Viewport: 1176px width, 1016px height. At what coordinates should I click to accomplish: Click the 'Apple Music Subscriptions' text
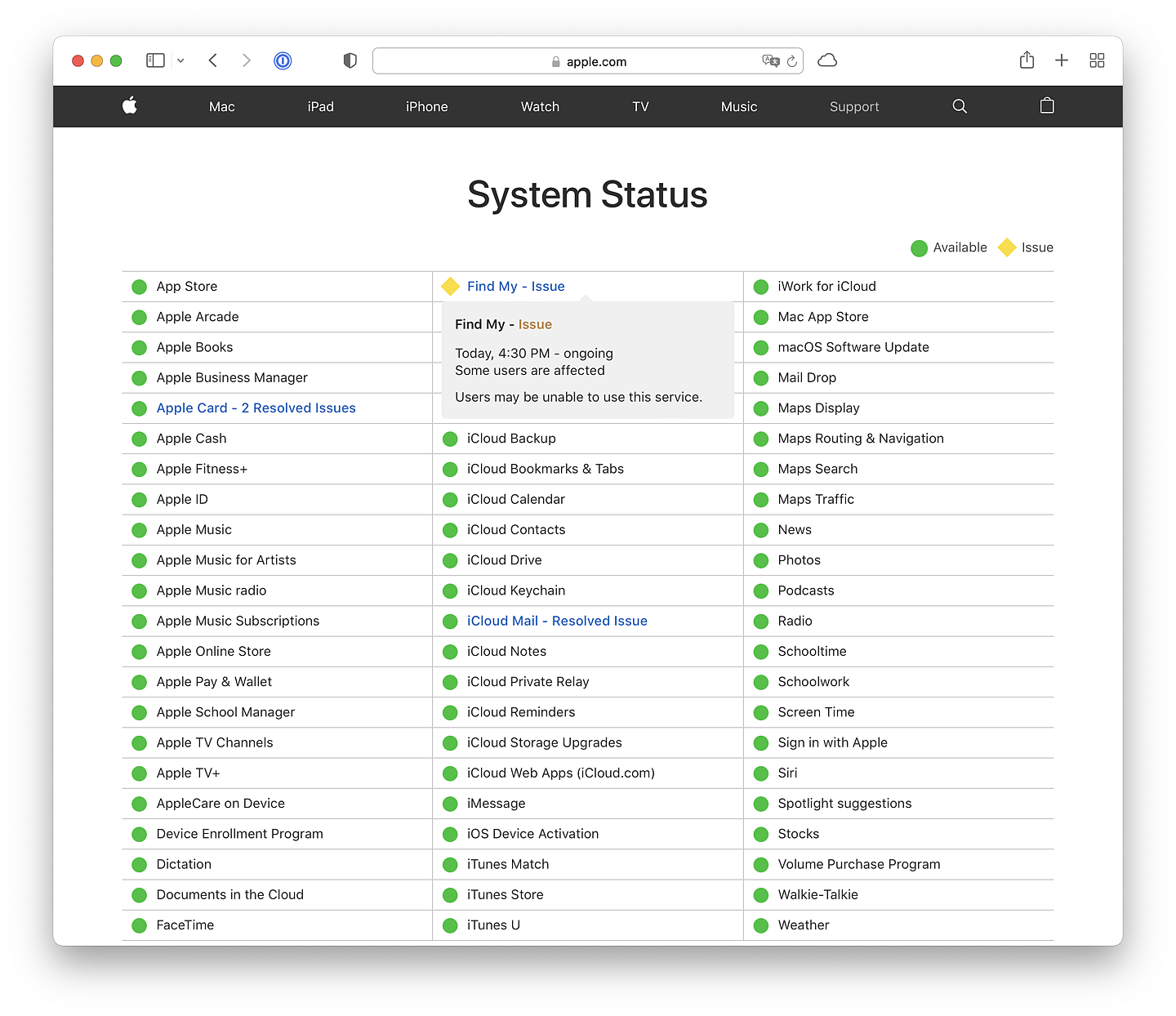(x=238, y=622)
